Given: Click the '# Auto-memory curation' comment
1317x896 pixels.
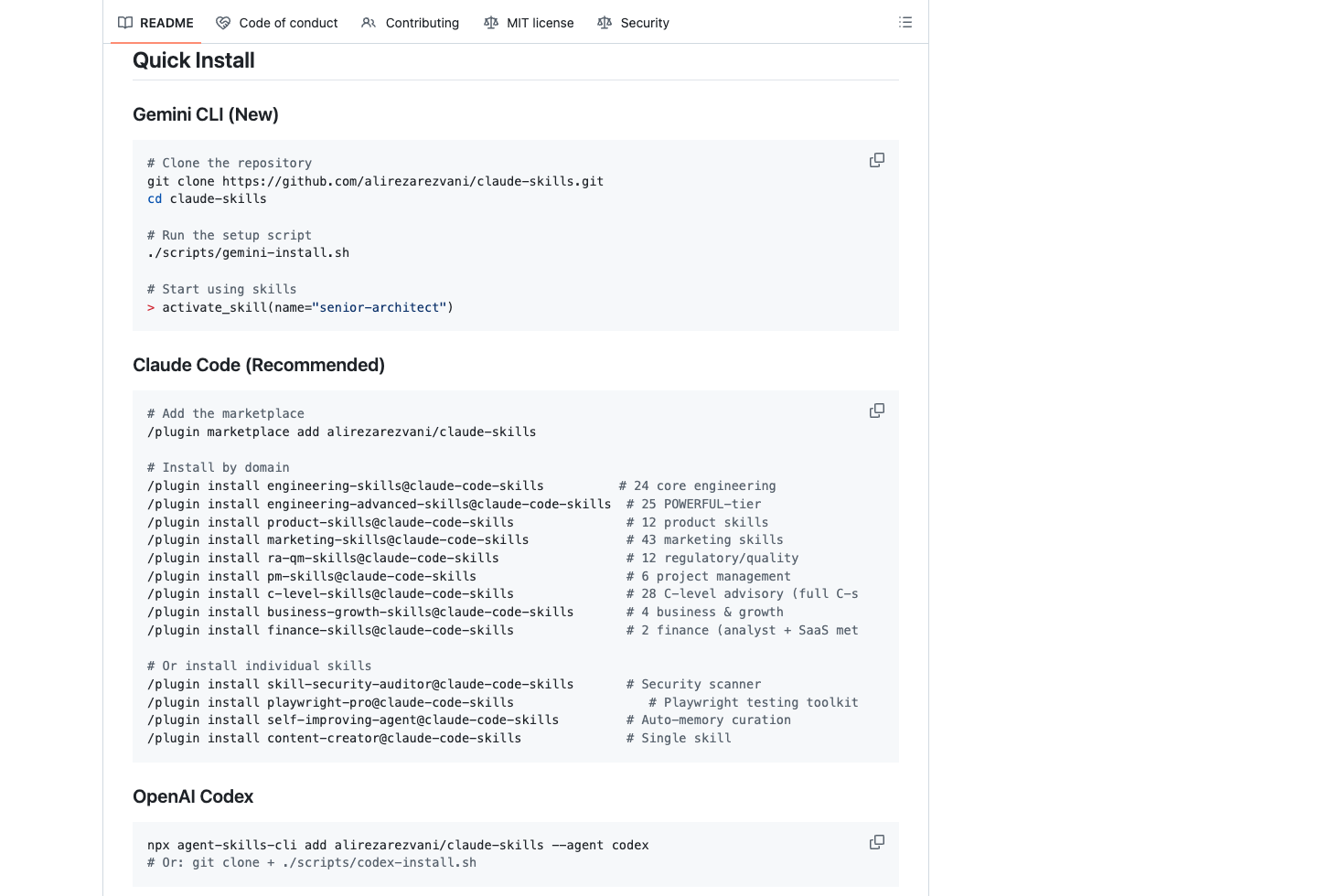Looking at the screenshot, I should pos(709,720).
